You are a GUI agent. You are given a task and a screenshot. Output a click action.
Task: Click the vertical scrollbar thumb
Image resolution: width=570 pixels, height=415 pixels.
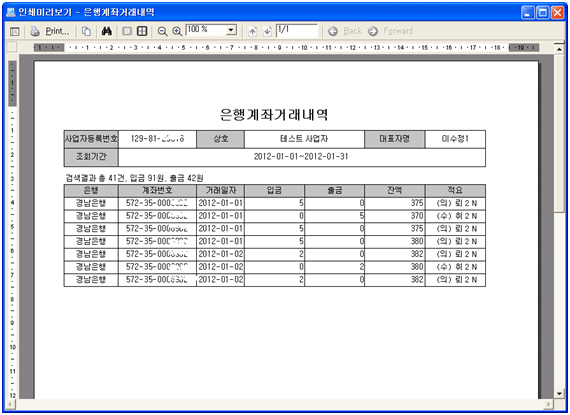coord(559,133)
